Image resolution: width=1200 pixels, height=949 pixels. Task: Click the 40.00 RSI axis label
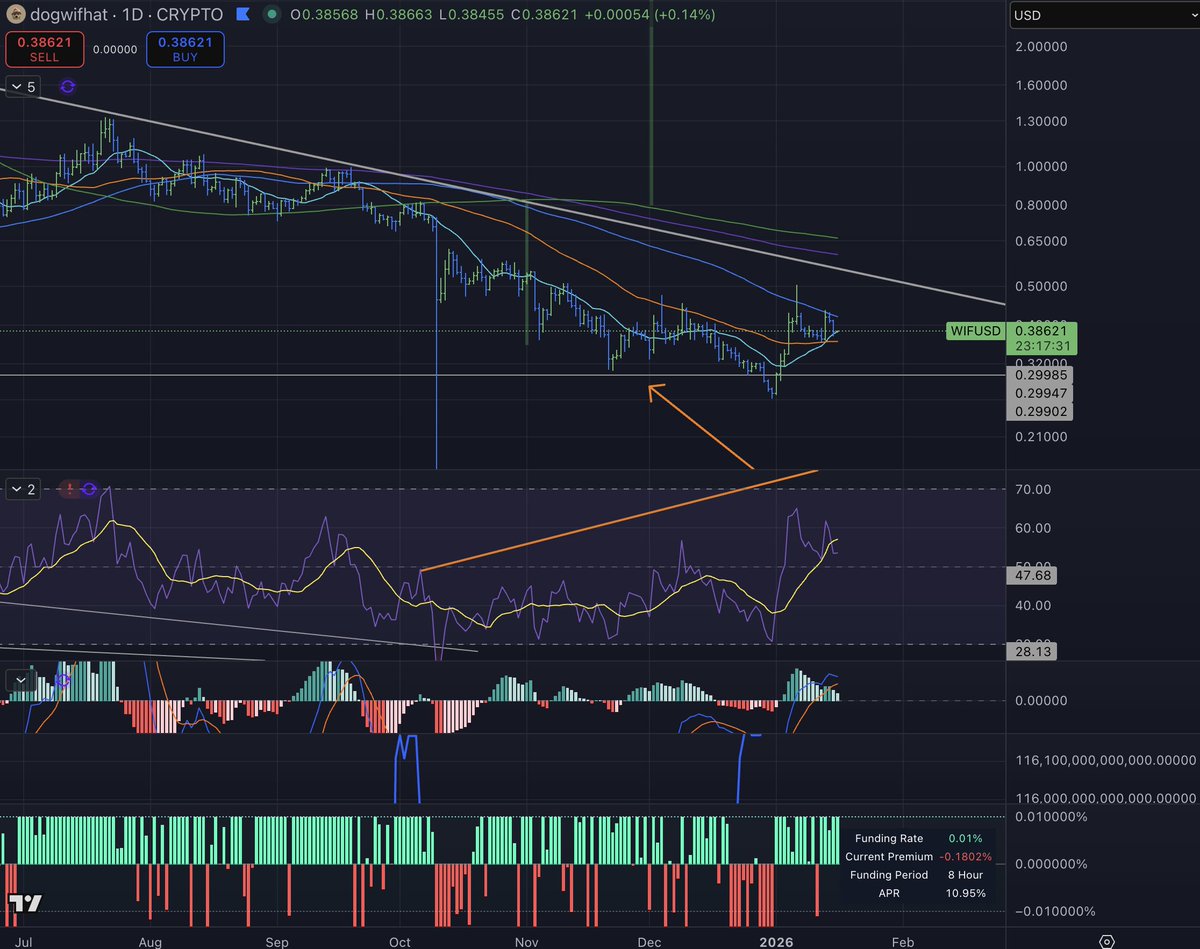[x=1033, y=605]
